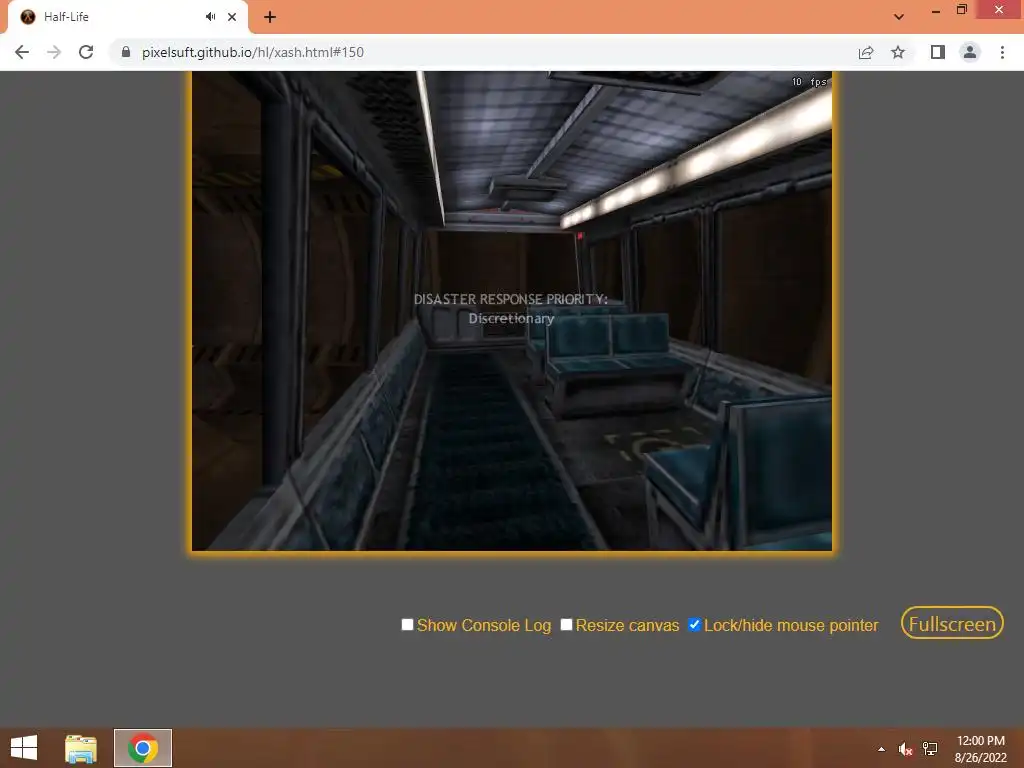Click the 'Discretionary' text in game
The width and height of the screenshot is (1024, 768).
point(511,319)
